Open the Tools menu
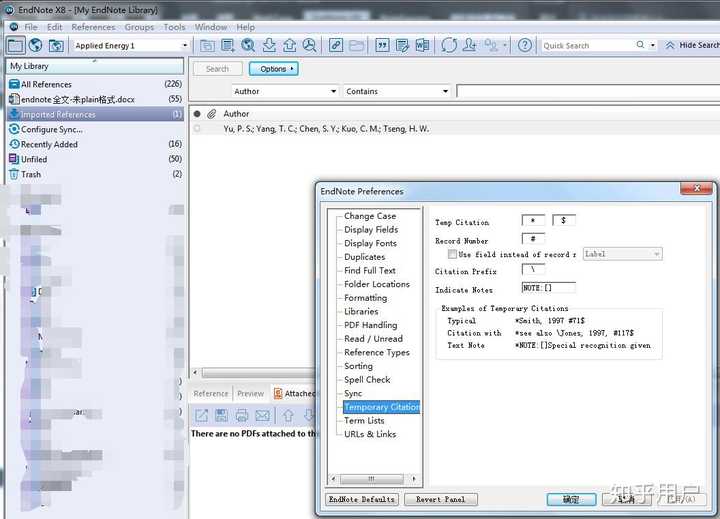This screenshot has height=519, width=720. (174, 27)
